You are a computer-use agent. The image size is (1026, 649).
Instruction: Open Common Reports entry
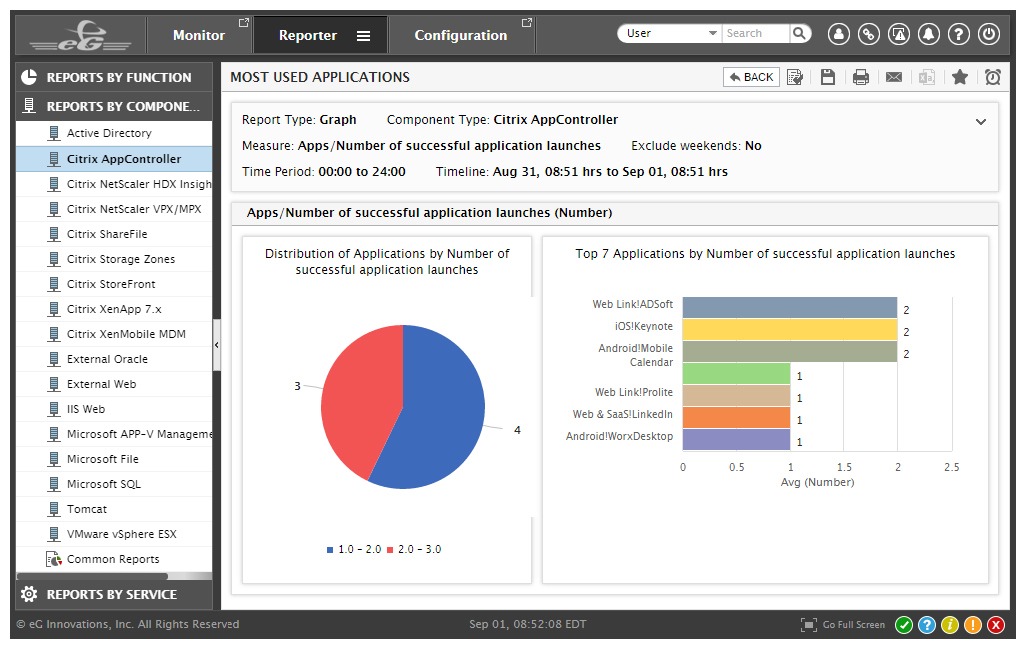pyautogui.click(x=114, y=559)
